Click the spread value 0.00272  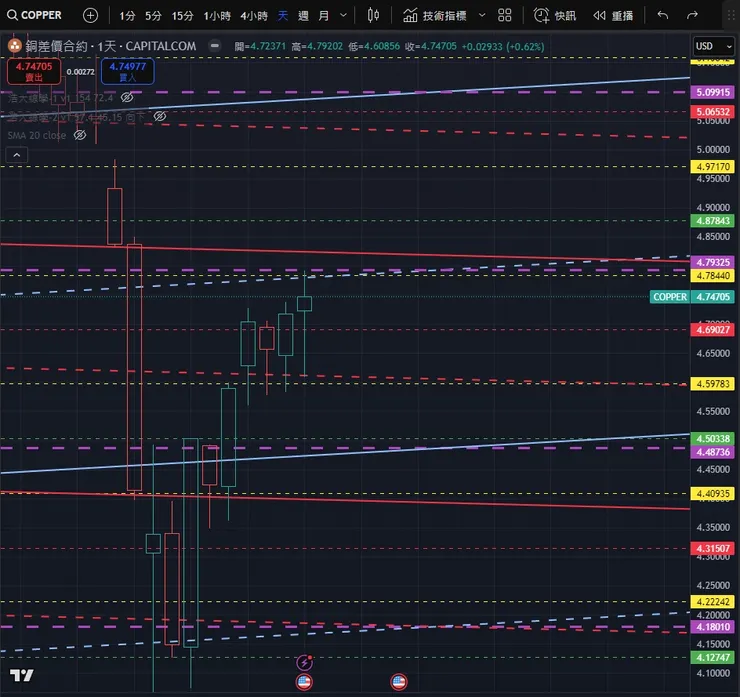(x=80, y=72)
